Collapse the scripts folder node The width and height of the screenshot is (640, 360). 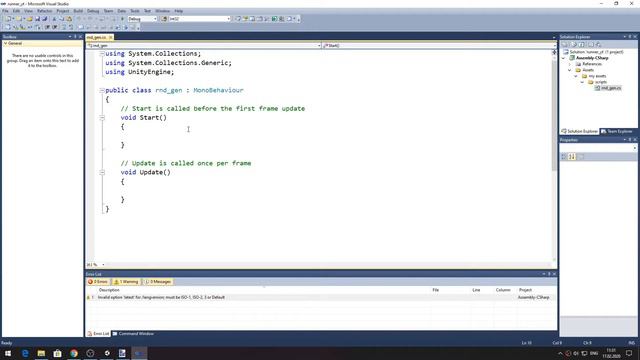(x=582, y=82)
